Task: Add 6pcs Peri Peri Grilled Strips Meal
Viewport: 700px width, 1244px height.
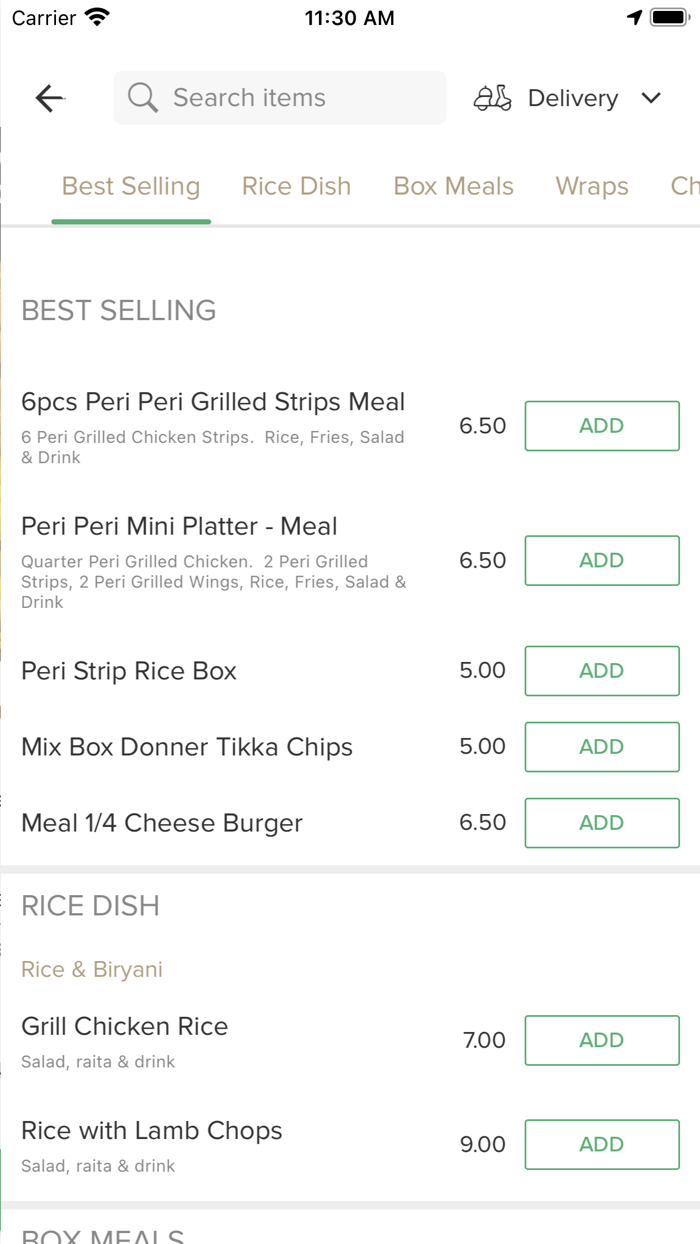Action: click(602, 426)
